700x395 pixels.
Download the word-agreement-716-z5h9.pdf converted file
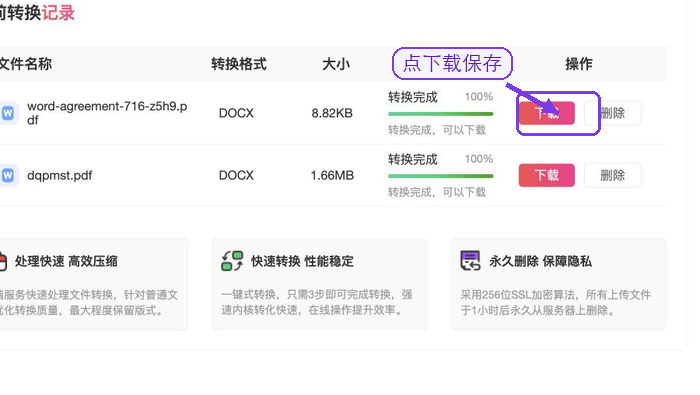[546, 113]
